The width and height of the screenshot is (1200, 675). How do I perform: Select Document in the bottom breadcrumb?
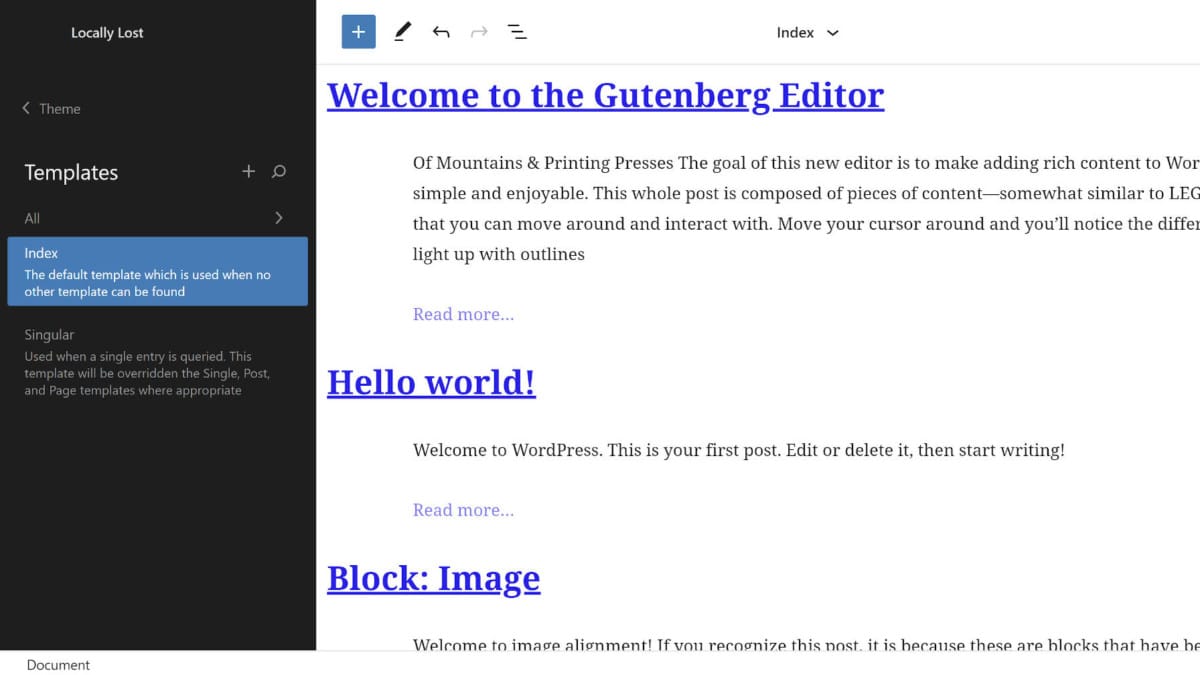58,665
